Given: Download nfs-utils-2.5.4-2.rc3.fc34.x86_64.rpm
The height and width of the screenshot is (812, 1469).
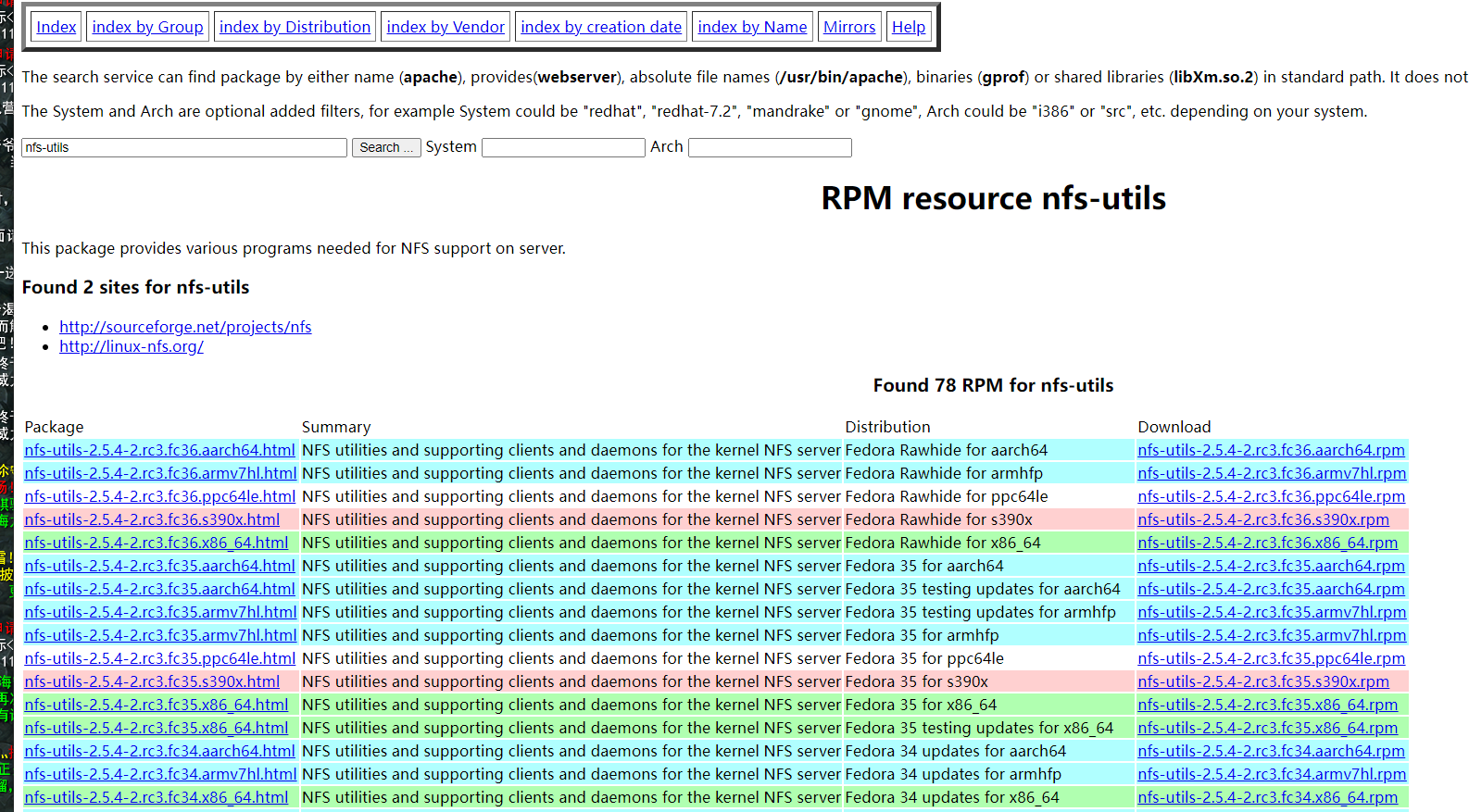Looking at the screenshot, I should point(1268,797).
